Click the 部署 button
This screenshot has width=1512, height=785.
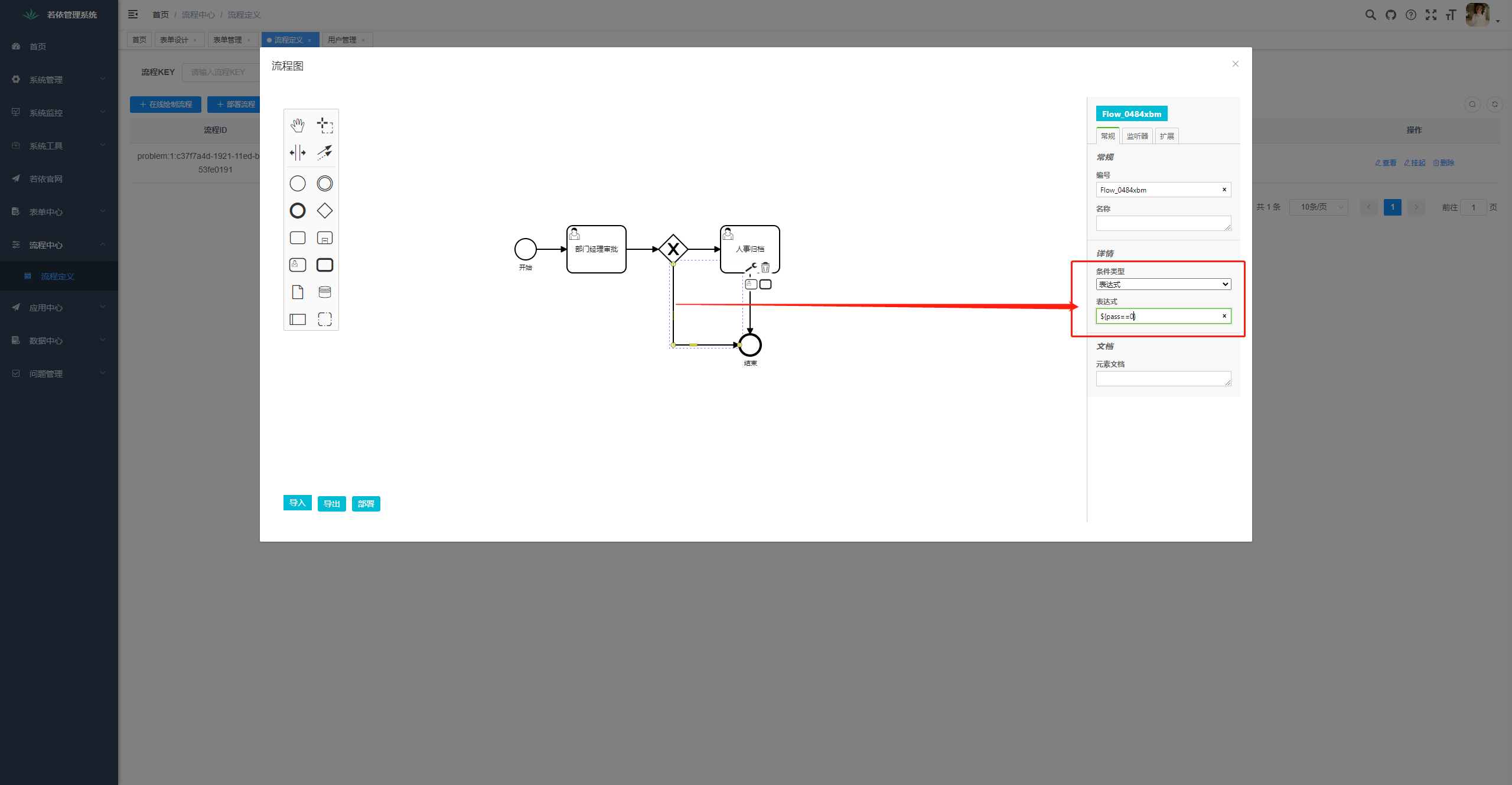[366, 504]
